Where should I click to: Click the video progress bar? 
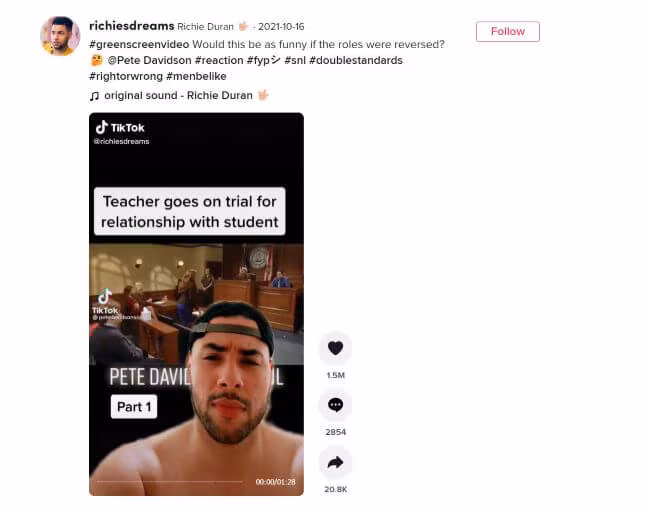[170, 482]
